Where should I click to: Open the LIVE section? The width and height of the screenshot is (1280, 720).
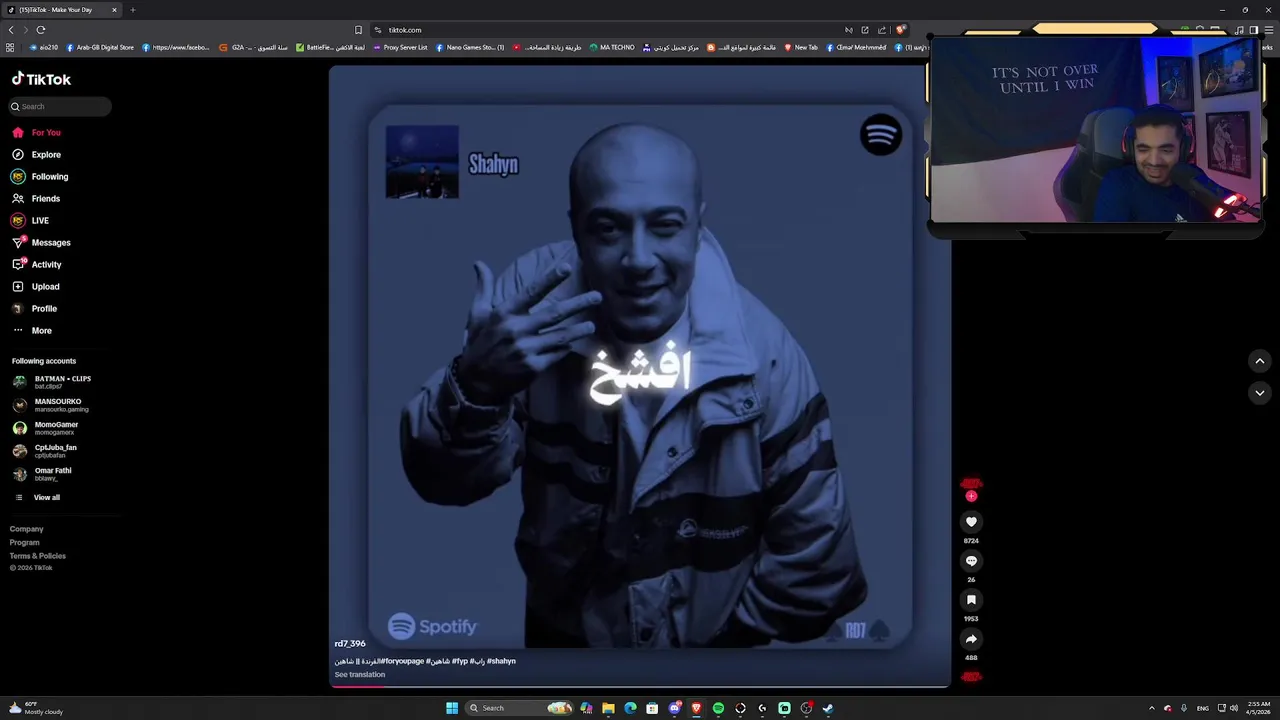[30, 221]
